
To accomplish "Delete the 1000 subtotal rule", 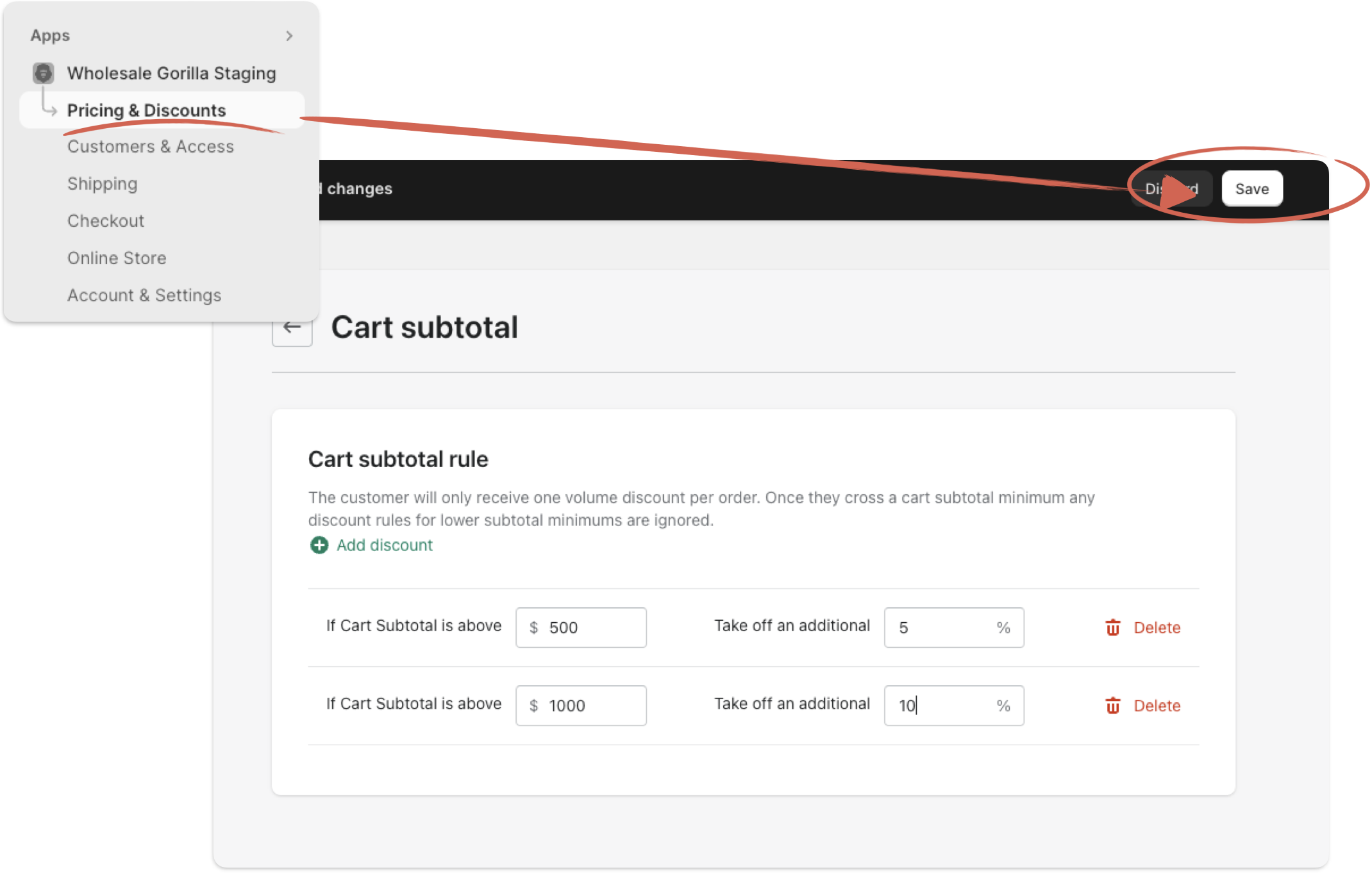I will coord(1143,705).
